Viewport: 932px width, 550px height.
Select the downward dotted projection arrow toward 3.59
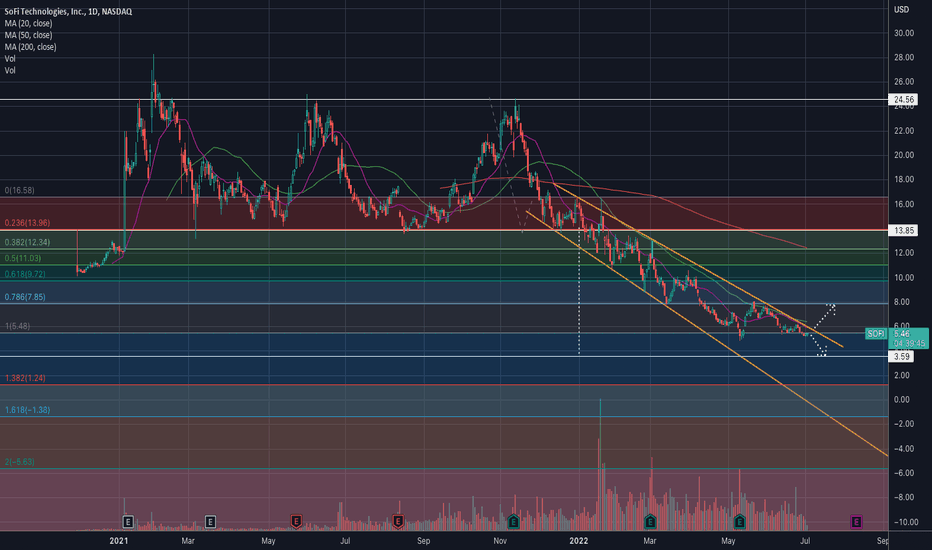tap(819, 346)
